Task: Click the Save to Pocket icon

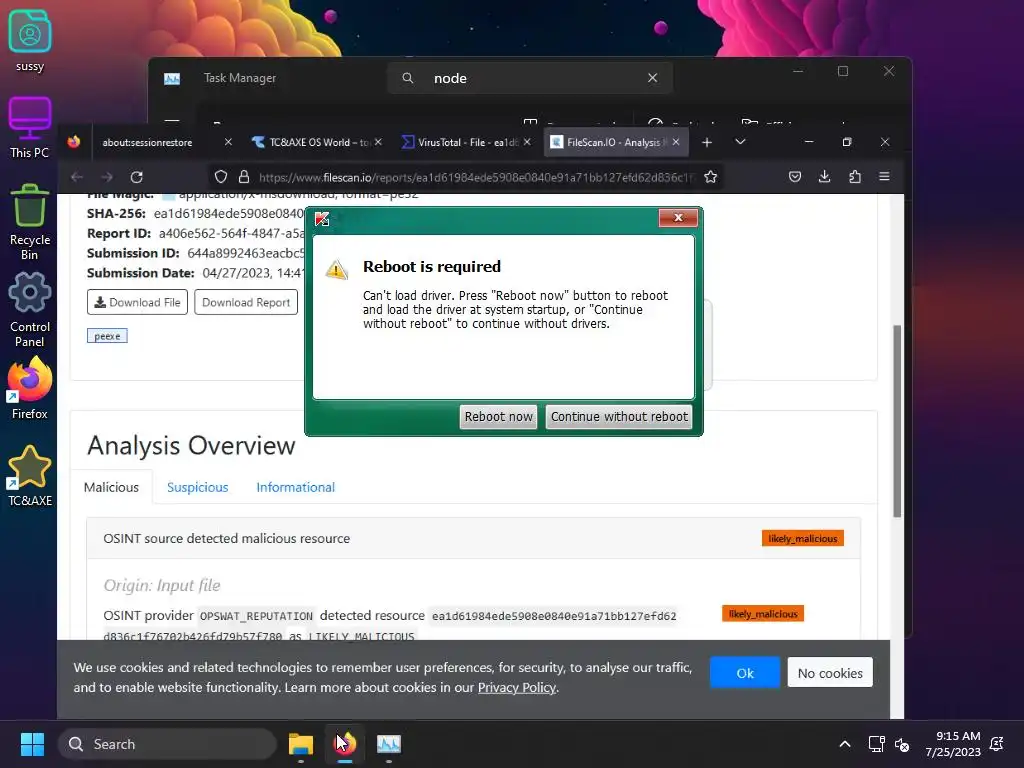Action: [x=795, y=176]
